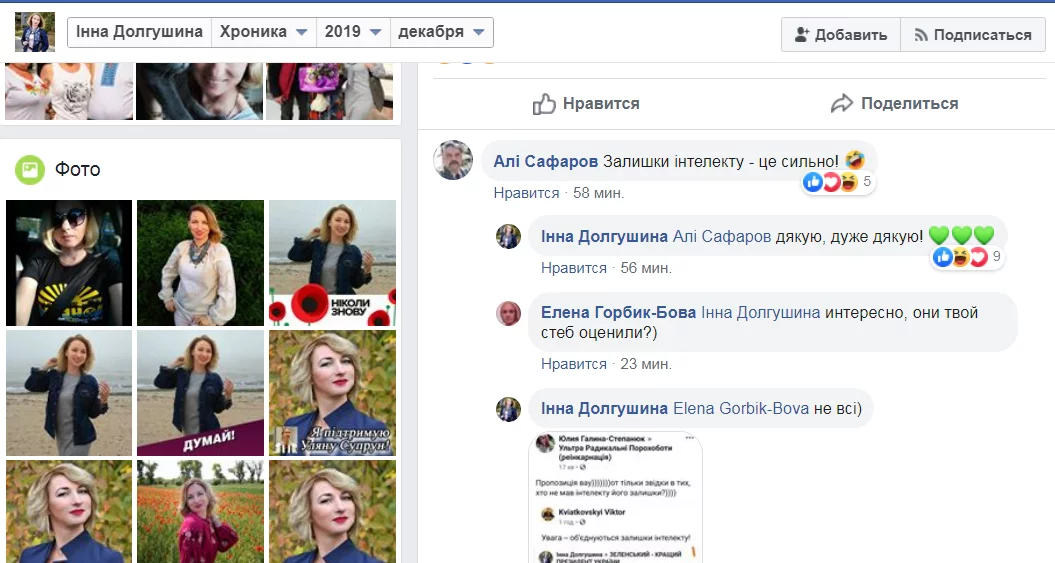The image size is (1055, 563).
Task: Open bottom-left autumn leaves portrait photo
Action: 69,511
